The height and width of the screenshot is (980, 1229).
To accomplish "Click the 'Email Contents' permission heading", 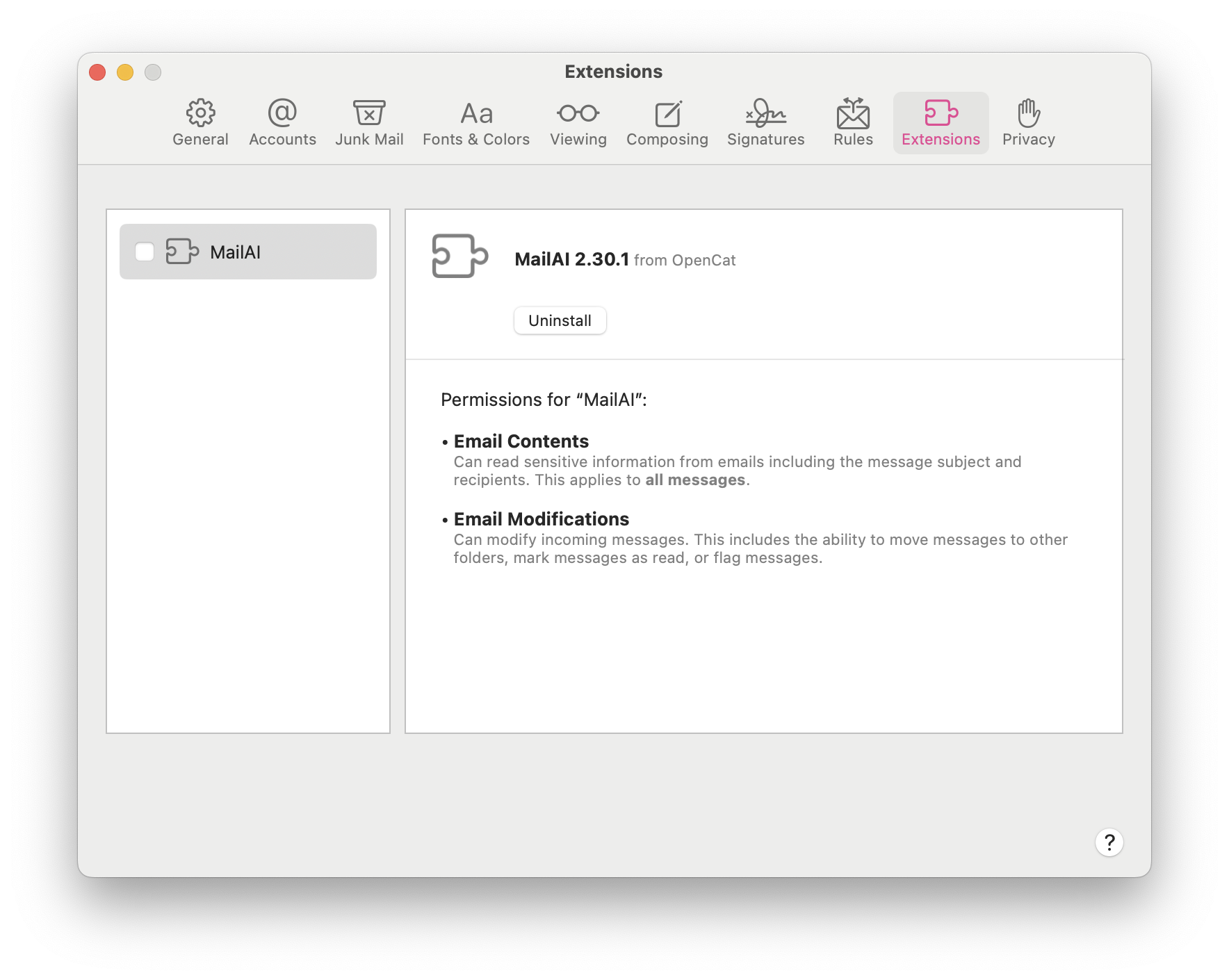I will pyautogui.click(x=521, y=441).
